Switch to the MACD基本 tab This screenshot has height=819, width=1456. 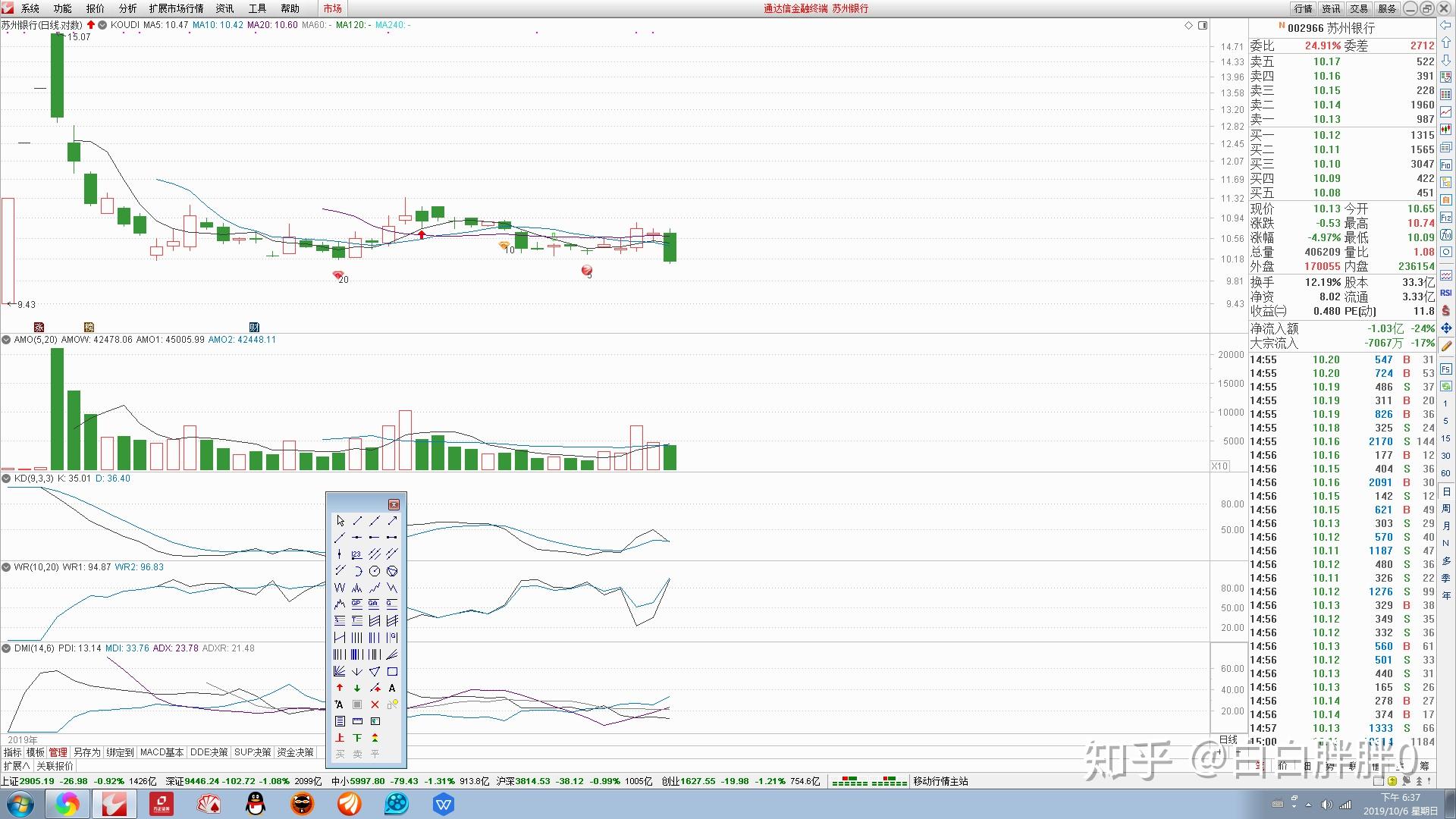pyautogui.click(x=162, y=752)
